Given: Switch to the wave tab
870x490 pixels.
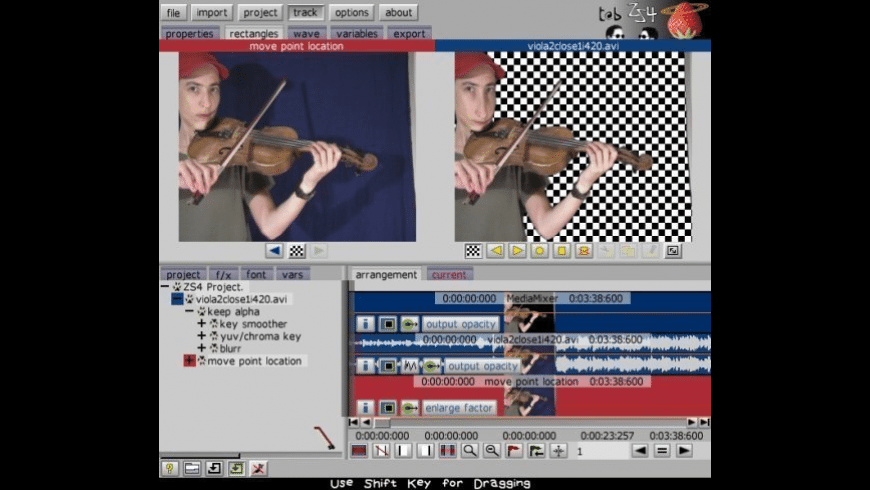Looking at the screenshot, I should click(307, 33).
